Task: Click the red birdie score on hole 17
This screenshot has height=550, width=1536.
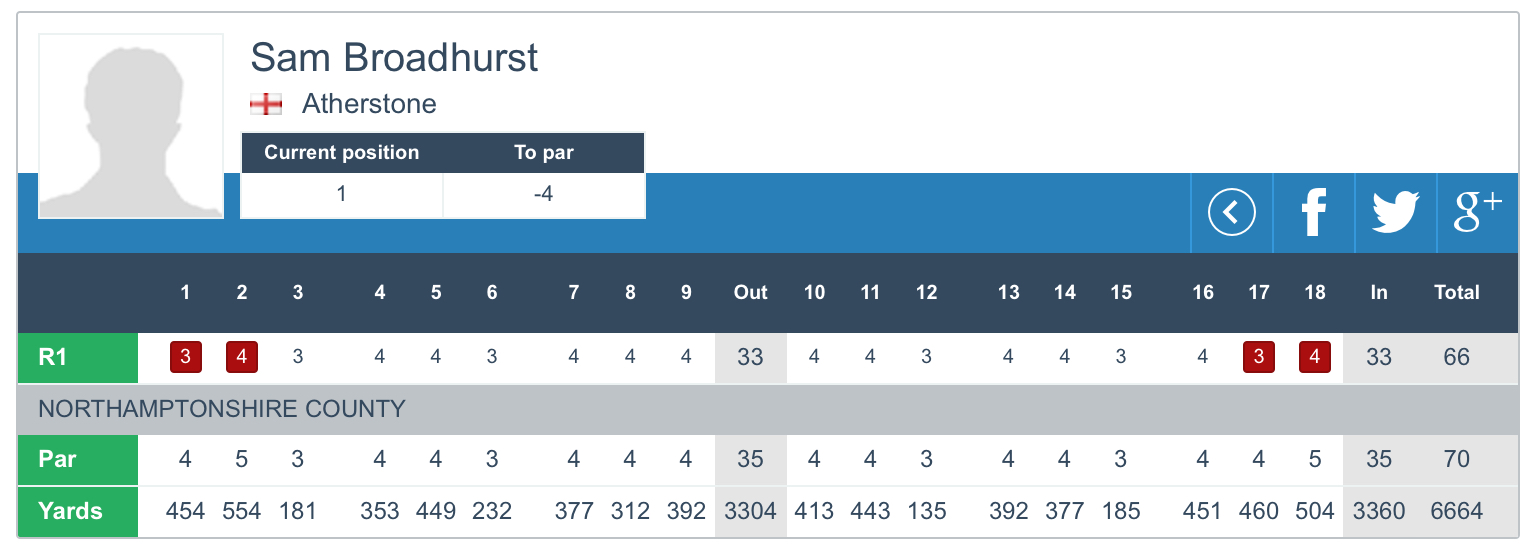Action: pos(1259,357)
